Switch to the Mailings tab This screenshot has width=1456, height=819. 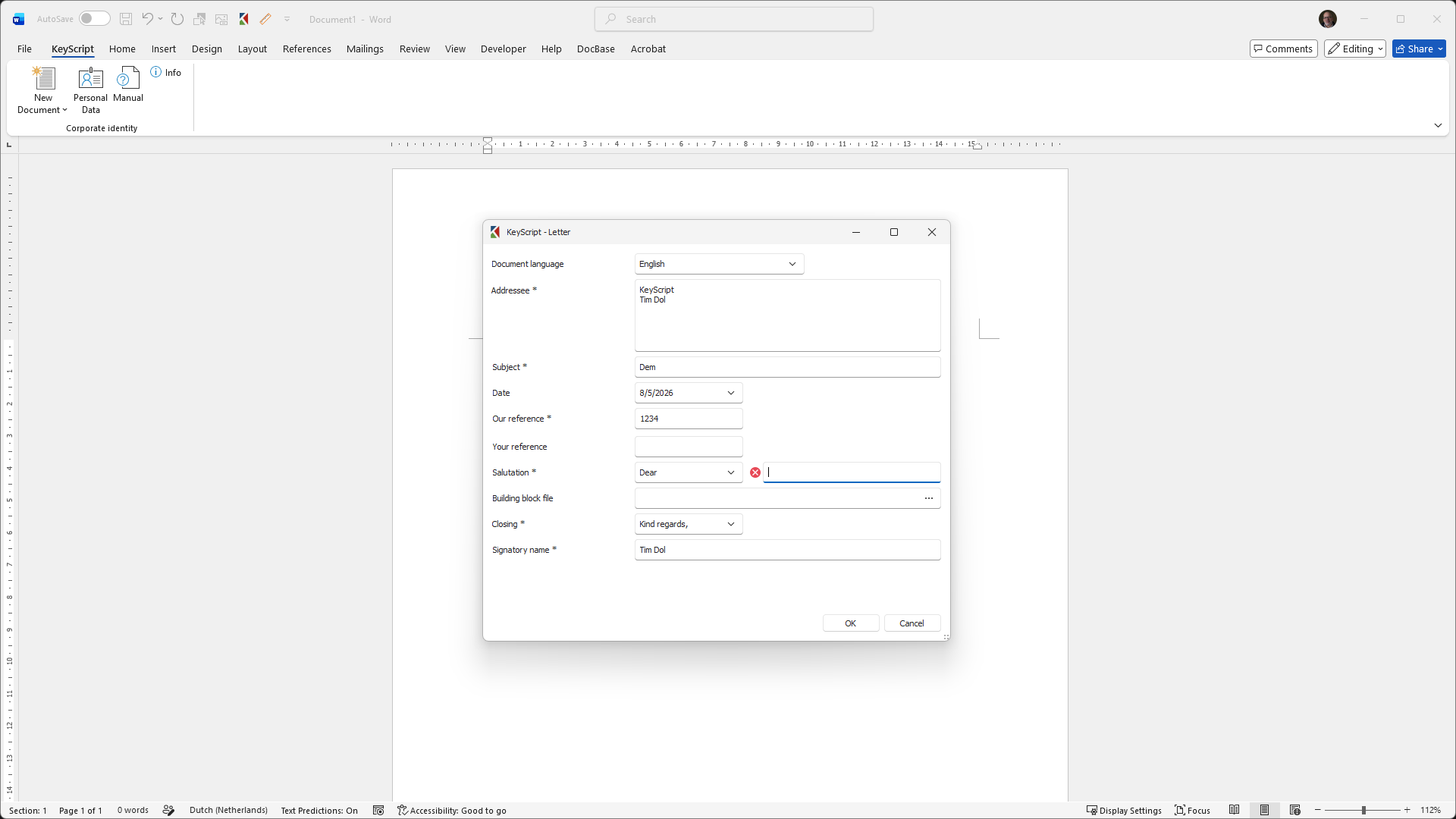pos(365,49)
